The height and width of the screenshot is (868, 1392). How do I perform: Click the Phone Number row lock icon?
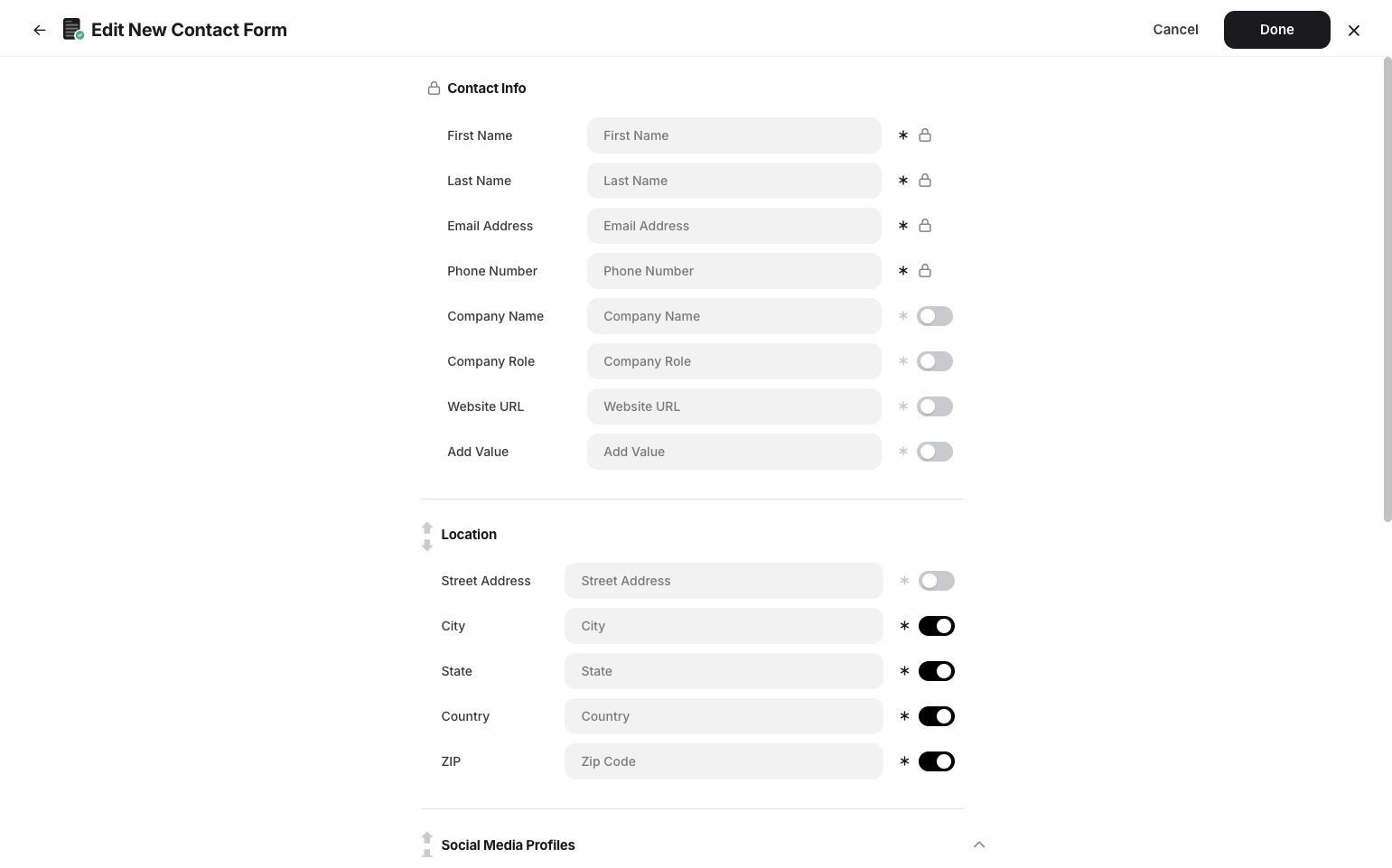(x=925, y=271)
